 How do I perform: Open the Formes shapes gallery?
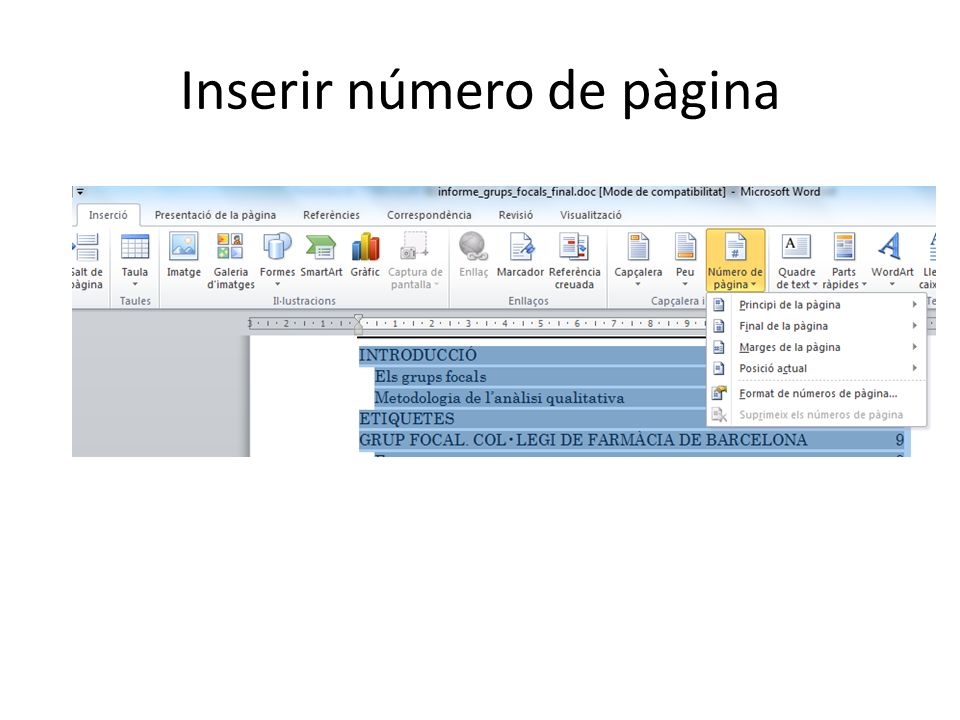[x=277, y=260]
